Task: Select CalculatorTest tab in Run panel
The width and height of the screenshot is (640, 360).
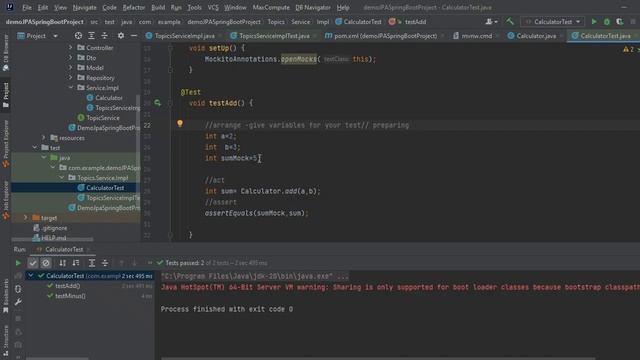Action: [x=63, y=249]
